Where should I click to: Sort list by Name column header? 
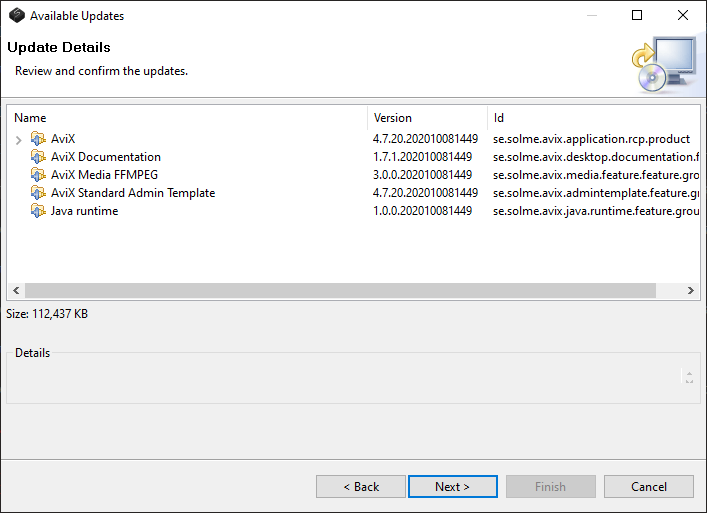pyautogui.click(x=187, y=118)
